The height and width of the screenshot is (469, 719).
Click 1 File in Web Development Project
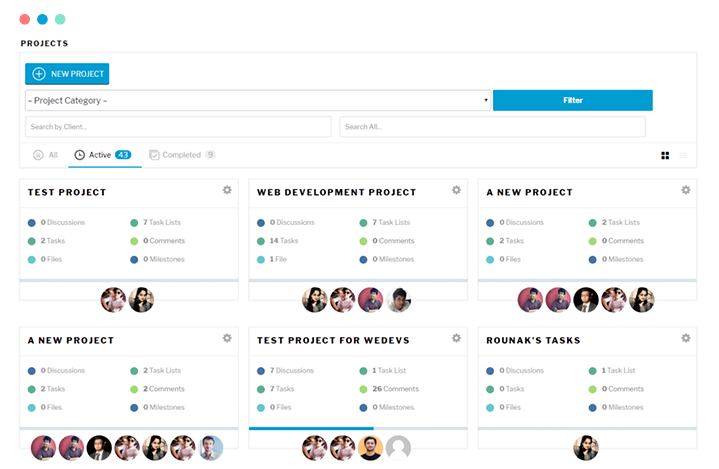click(278, 259)
